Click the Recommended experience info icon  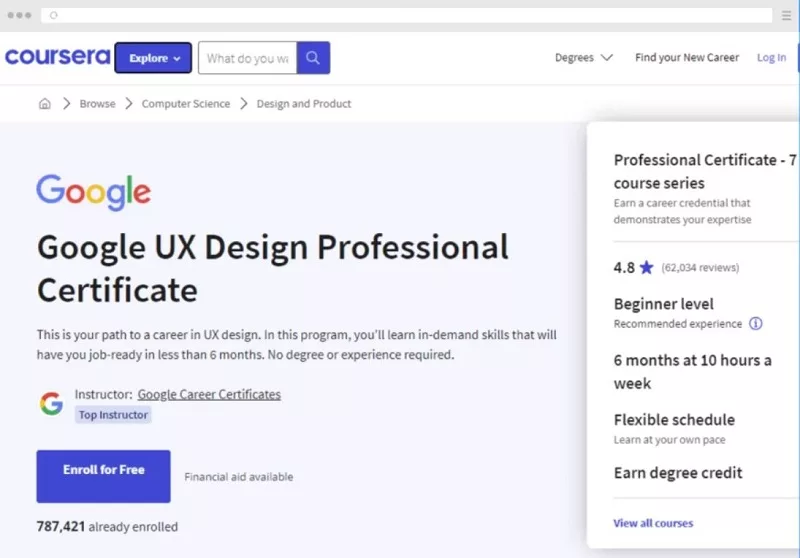click(756, 323)
